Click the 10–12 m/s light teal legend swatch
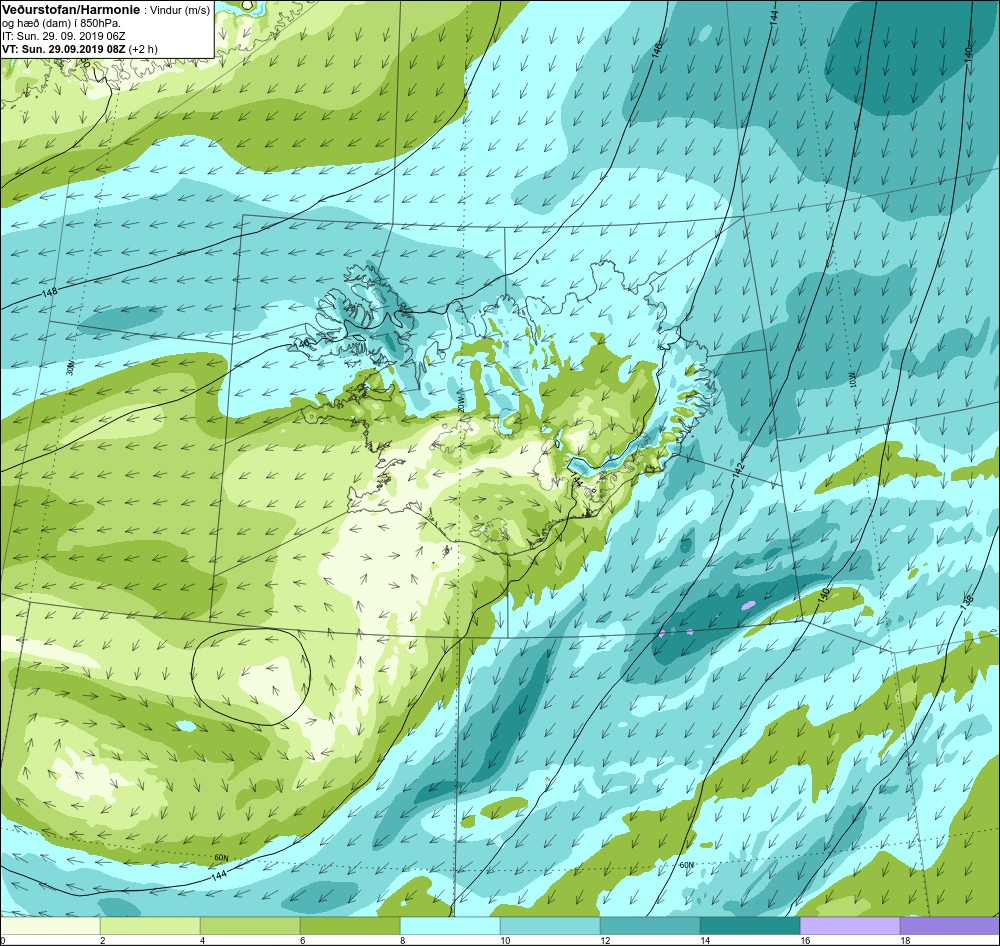The height and width of the screenshot is (946, 1000). 550,926
